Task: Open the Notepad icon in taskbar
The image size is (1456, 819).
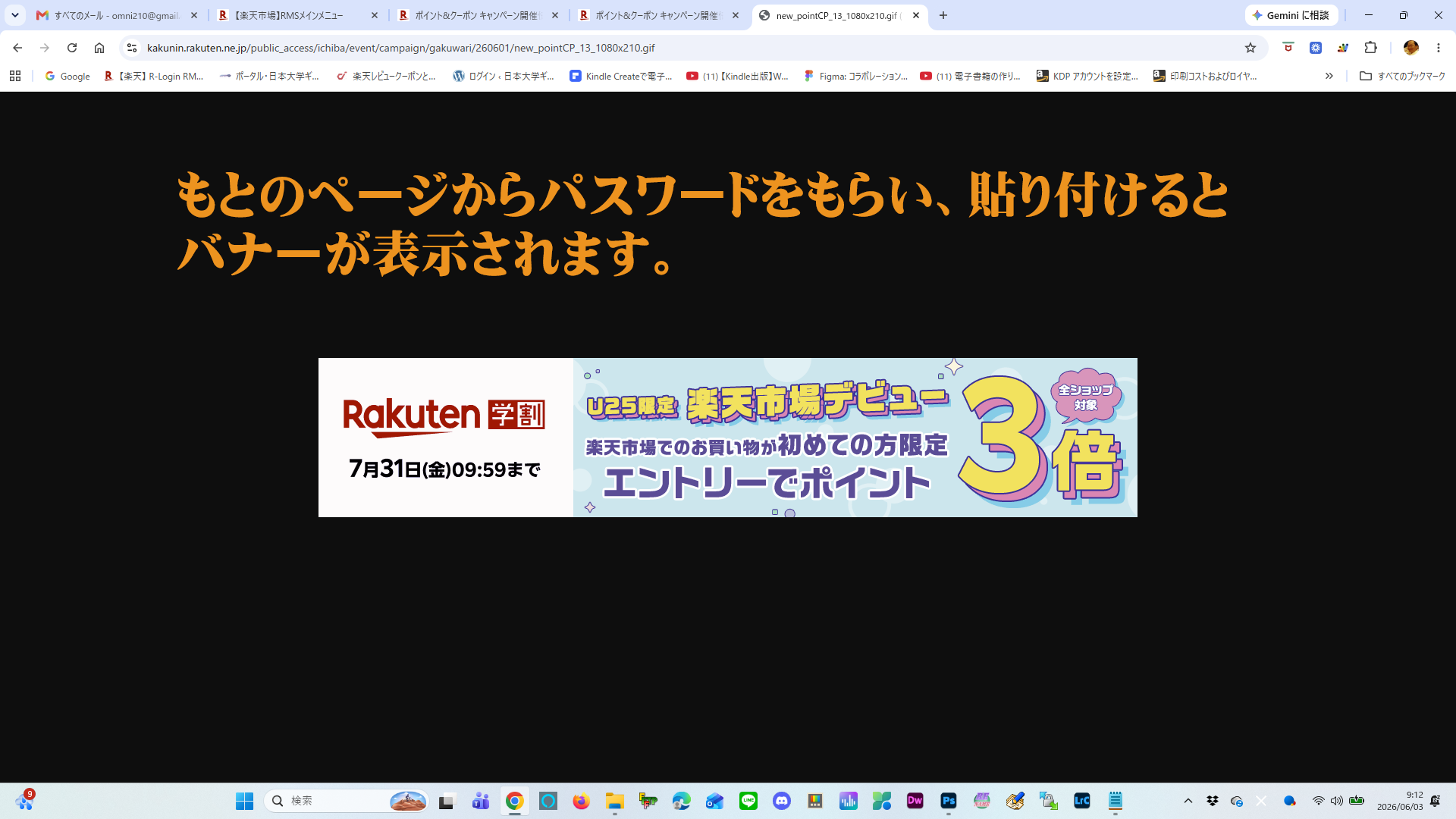Action: coord(1116,801)
